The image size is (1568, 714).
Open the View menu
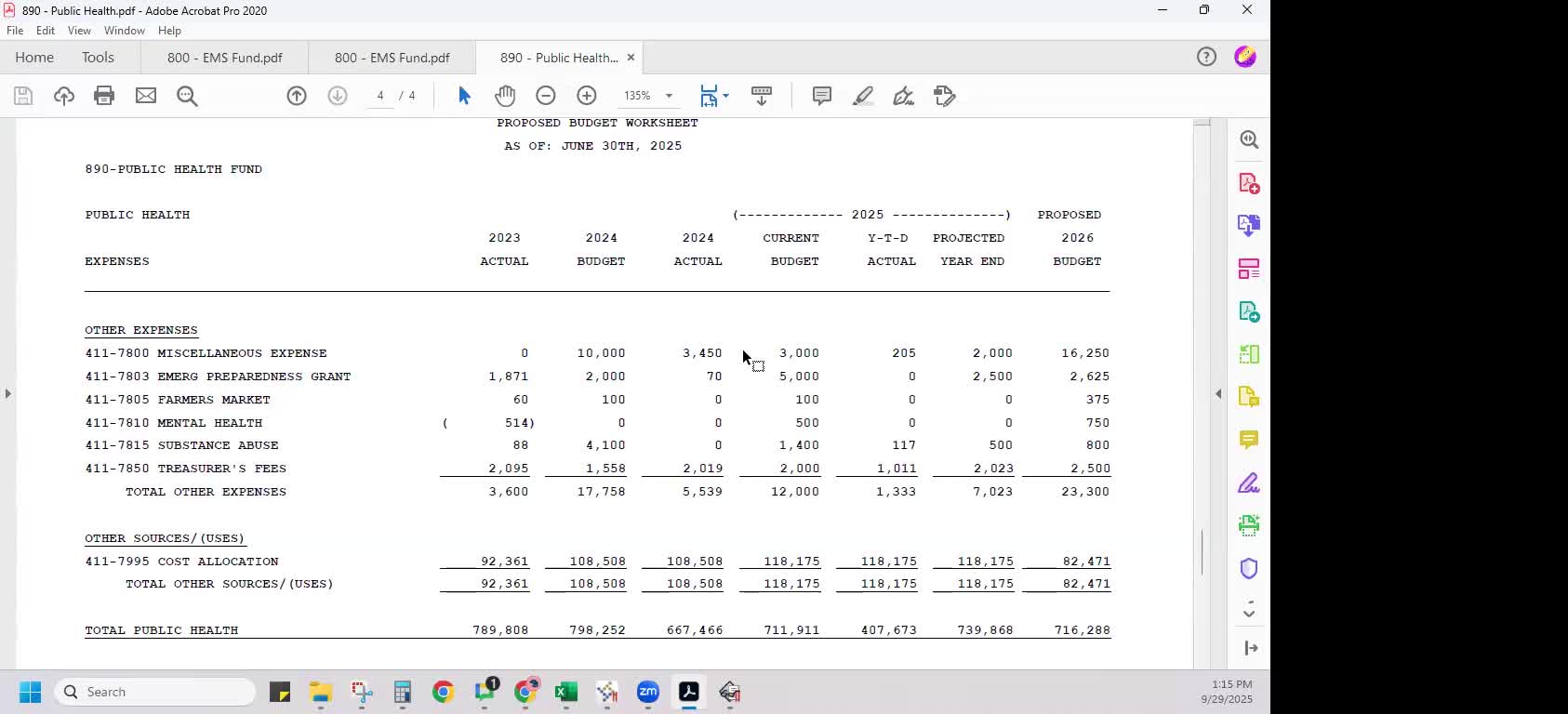coord(79,31)
